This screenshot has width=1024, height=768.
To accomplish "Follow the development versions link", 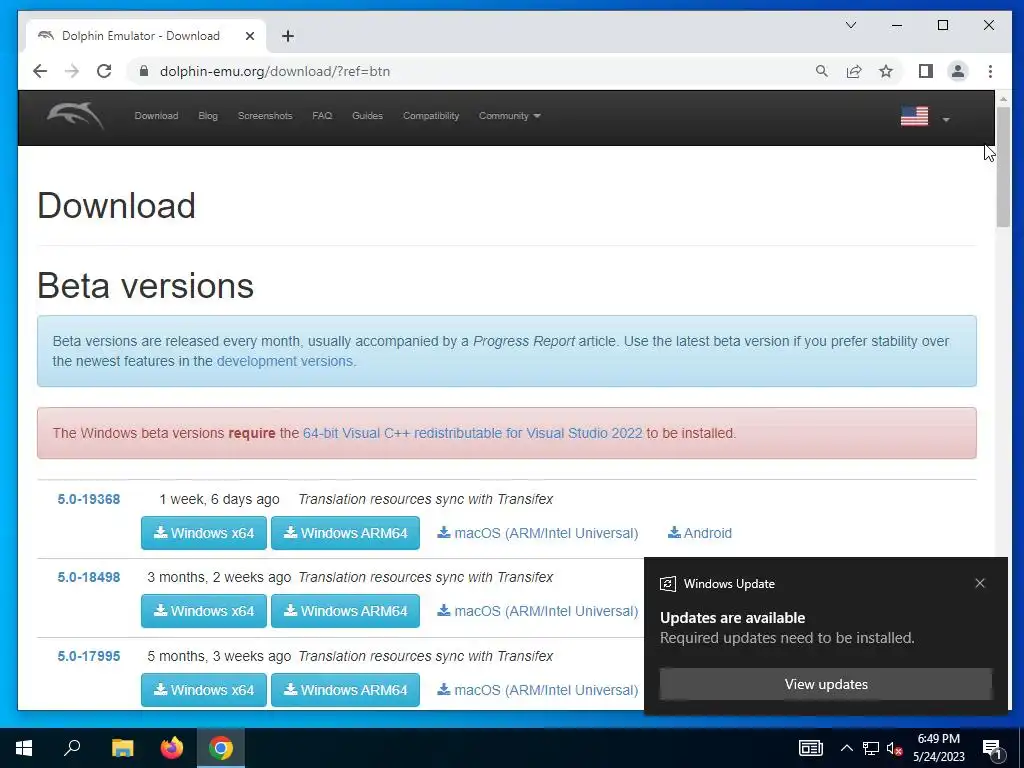I will (x=285, y=361).
